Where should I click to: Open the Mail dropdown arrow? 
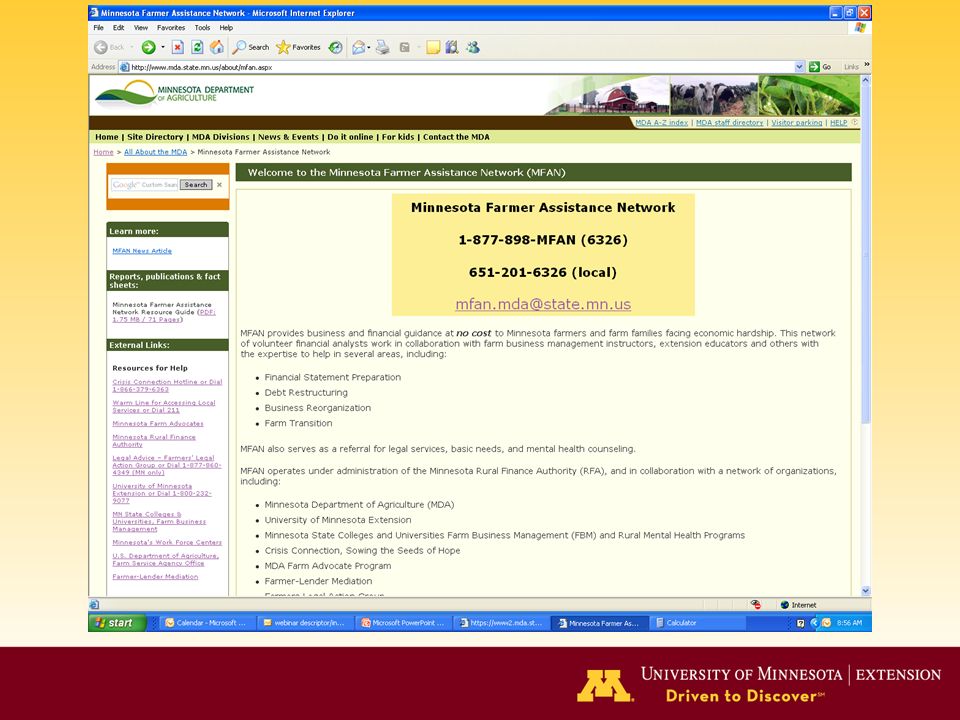[x=369, y=47]
